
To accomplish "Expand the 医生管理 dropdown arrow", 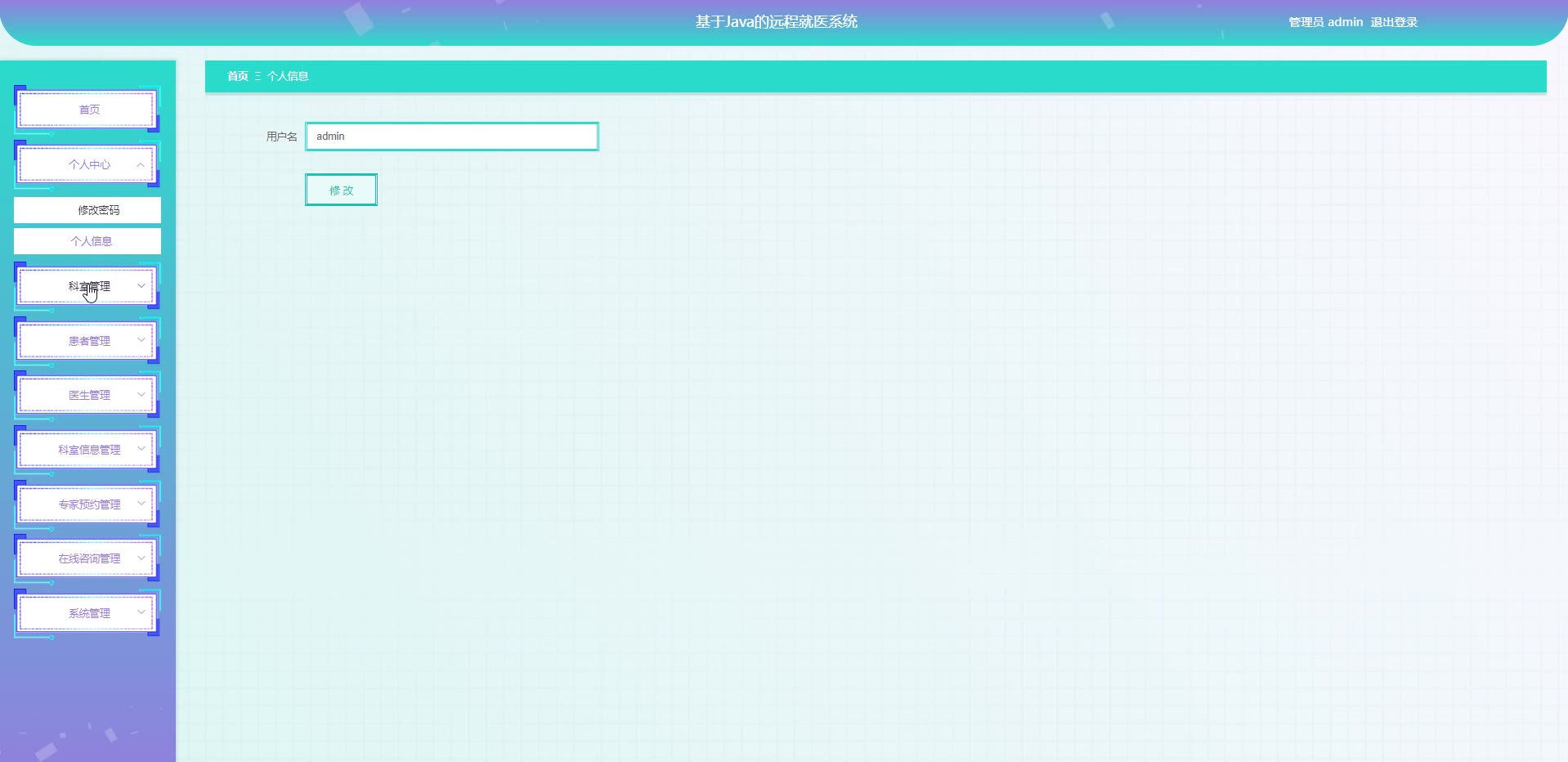I will 141,395.
